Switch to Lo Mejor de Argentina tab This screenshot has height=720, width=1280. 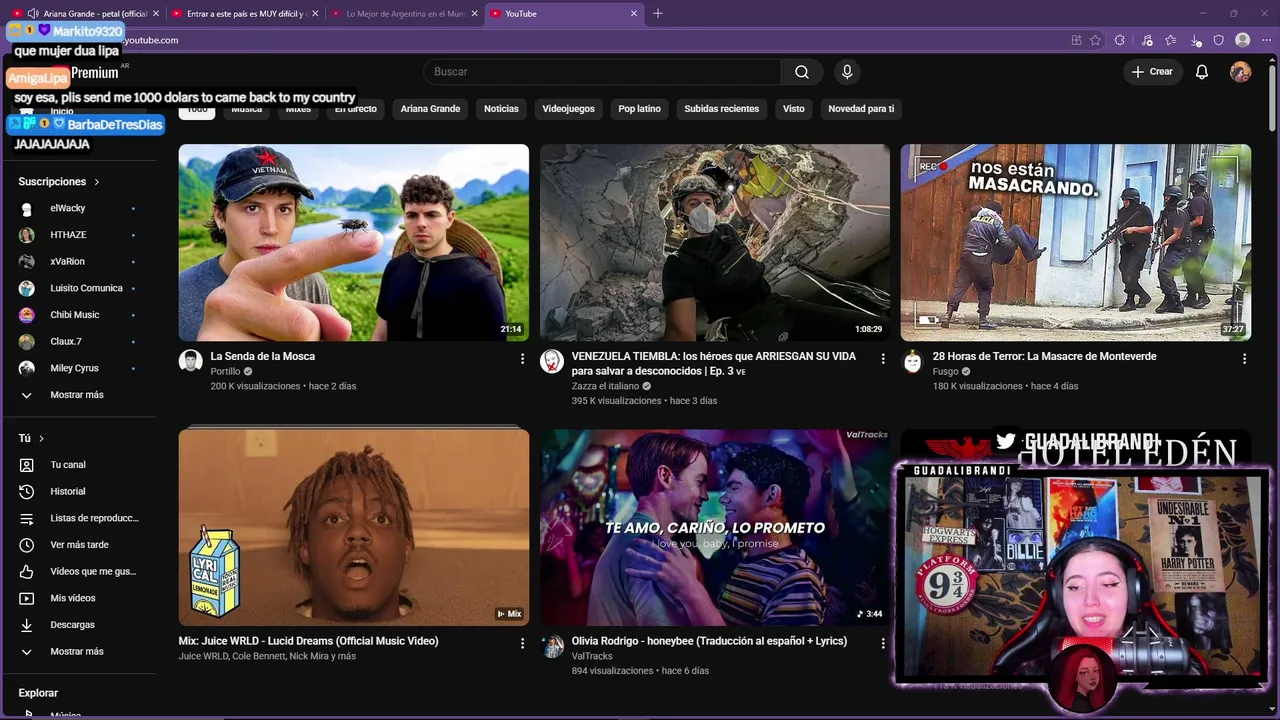pos(405,13)
